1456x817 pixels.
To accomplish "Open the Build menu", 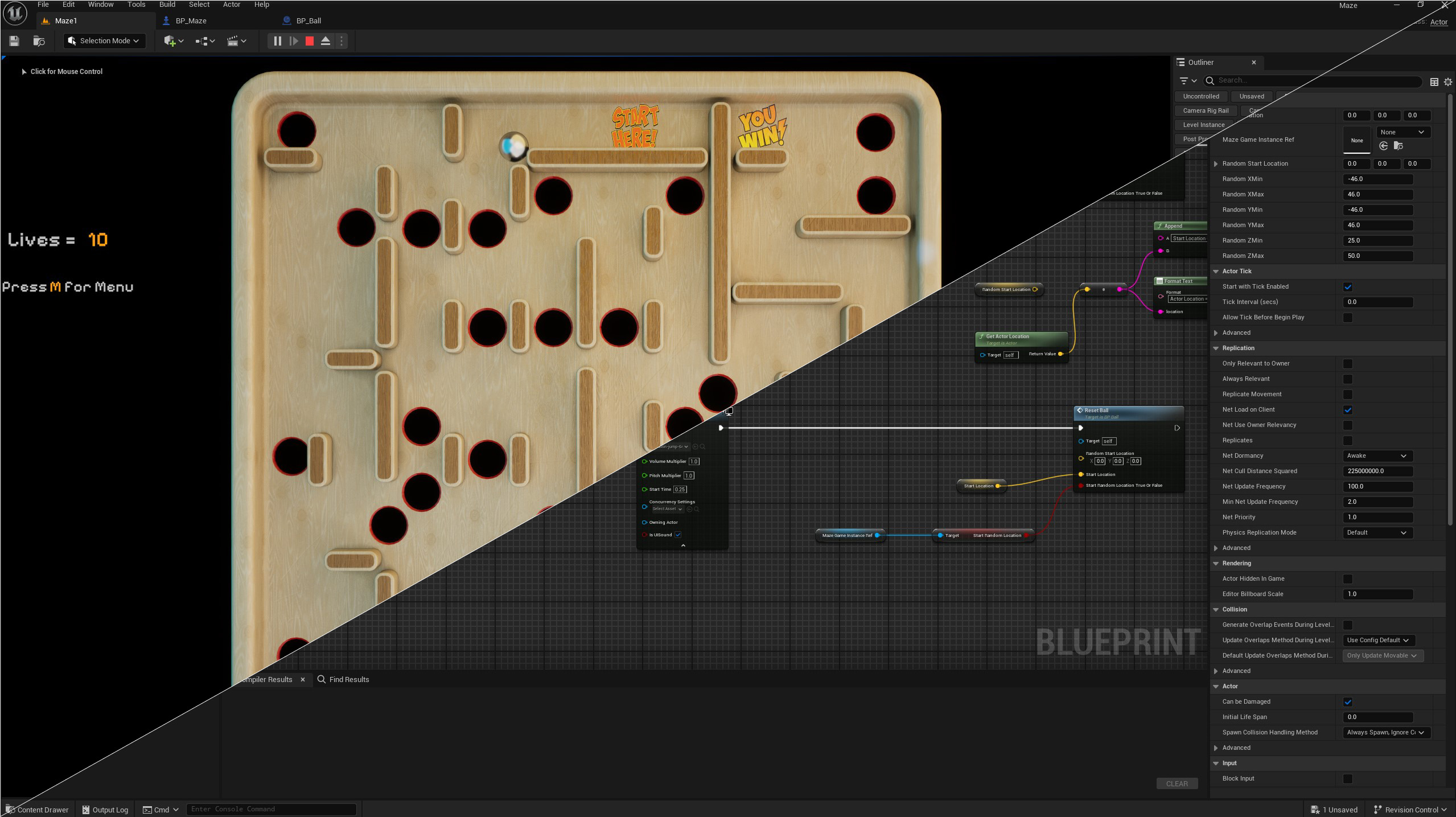I will [x=167, y=5].
